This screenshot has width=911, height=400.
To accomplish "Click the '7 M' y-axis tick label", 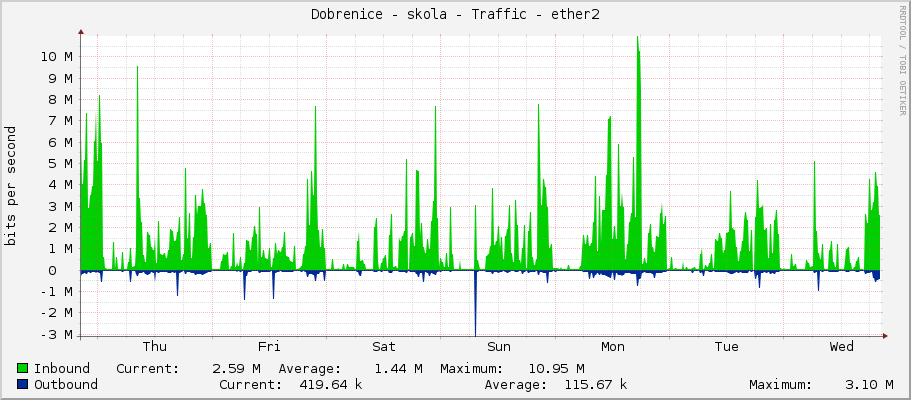I will 61,120.
